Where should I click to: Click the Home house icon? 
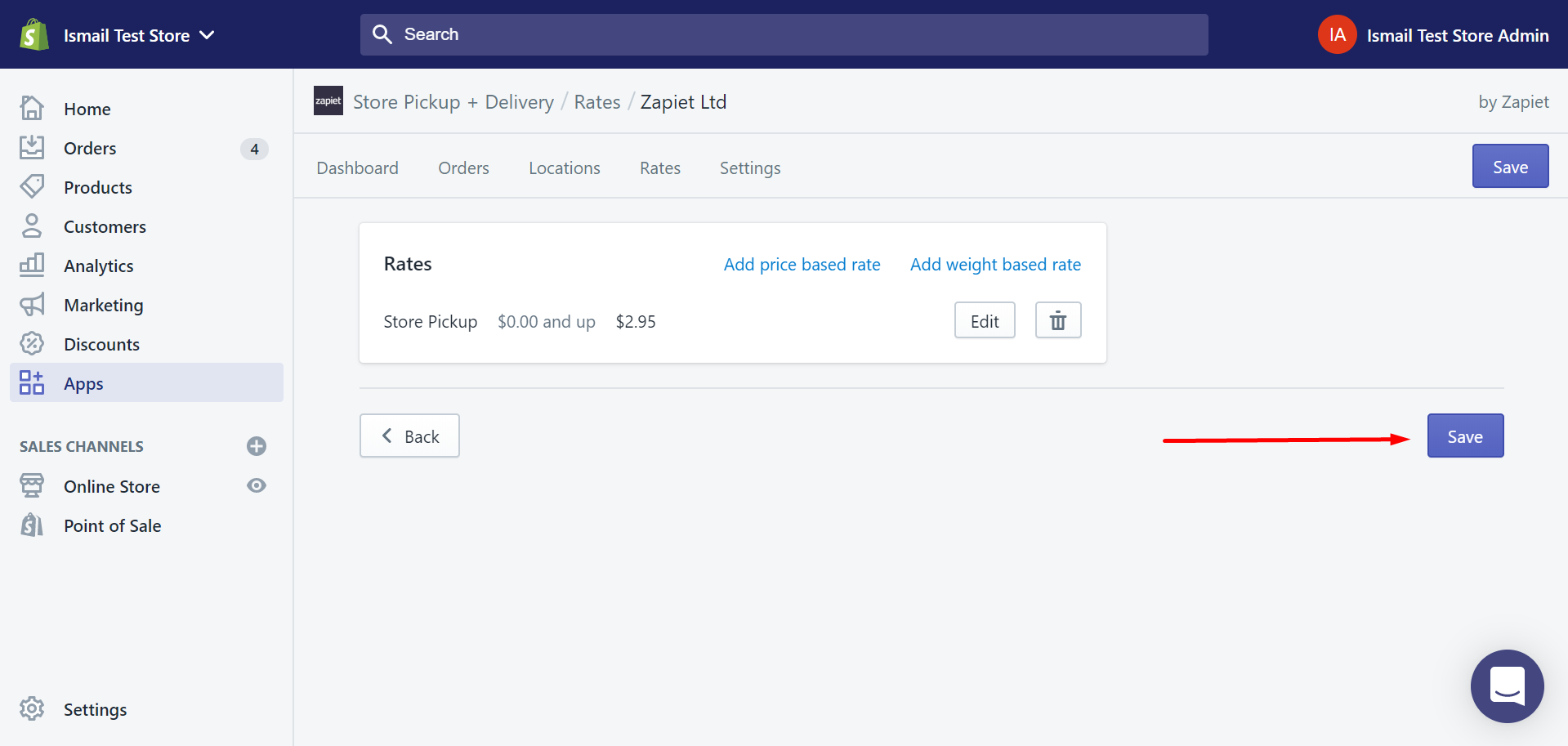click(x=32, y=108)
